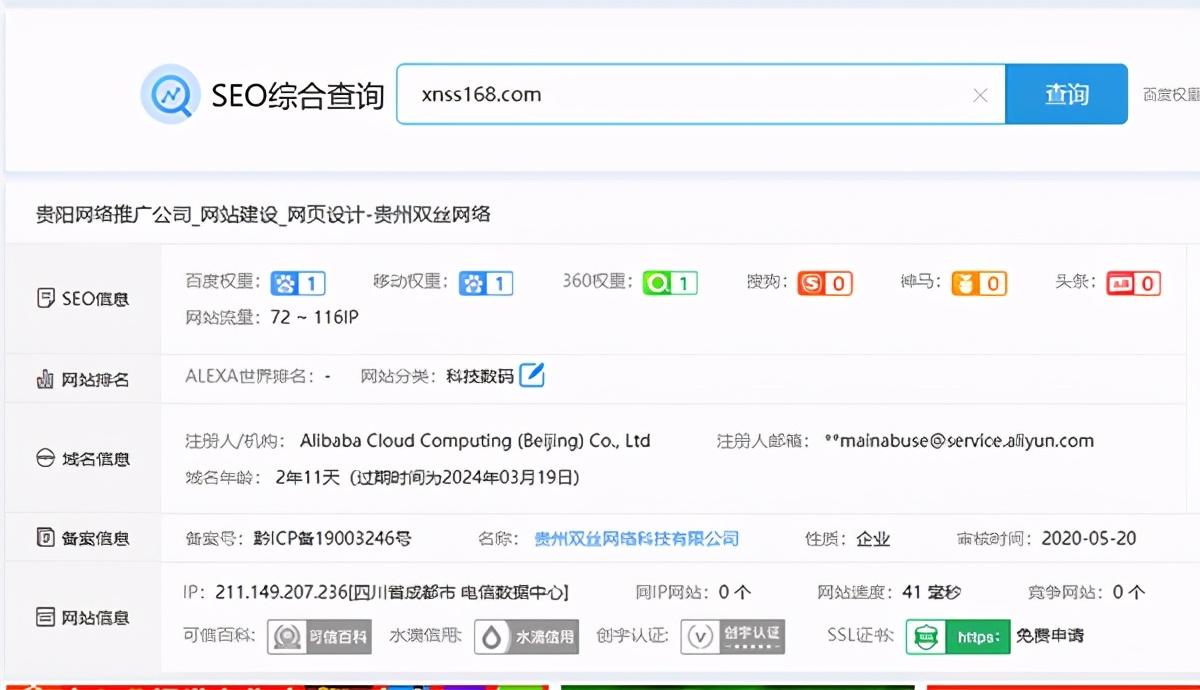Viewport: 1200px width, 690px height.
Task: Click the ICP number 黔ICP备19003246号
Action: click(x=332, y=538)
